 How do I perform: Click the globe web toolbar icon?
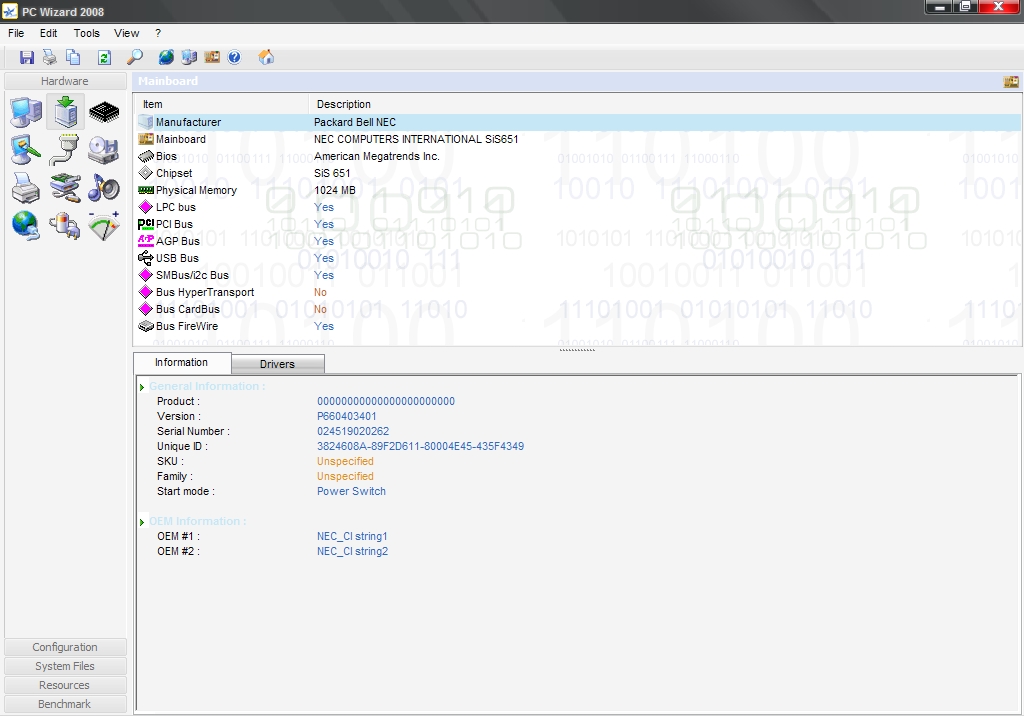tap(166, 57)
